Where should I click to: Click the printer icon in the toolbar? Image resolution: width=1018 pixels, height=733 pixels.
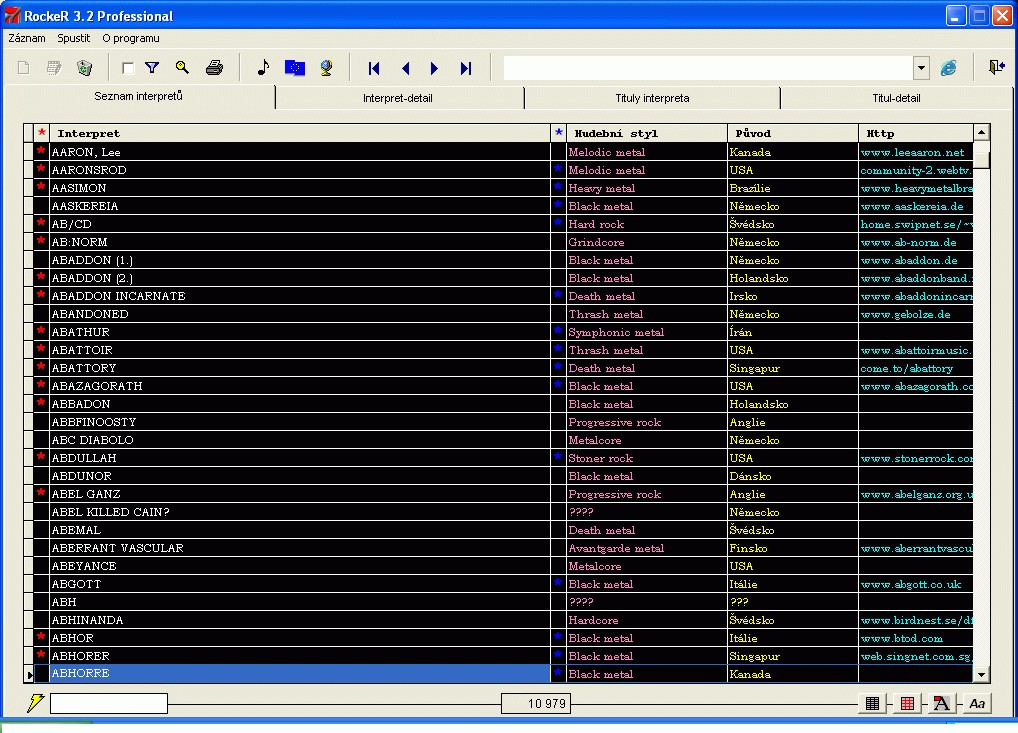(x=214, y=68)
